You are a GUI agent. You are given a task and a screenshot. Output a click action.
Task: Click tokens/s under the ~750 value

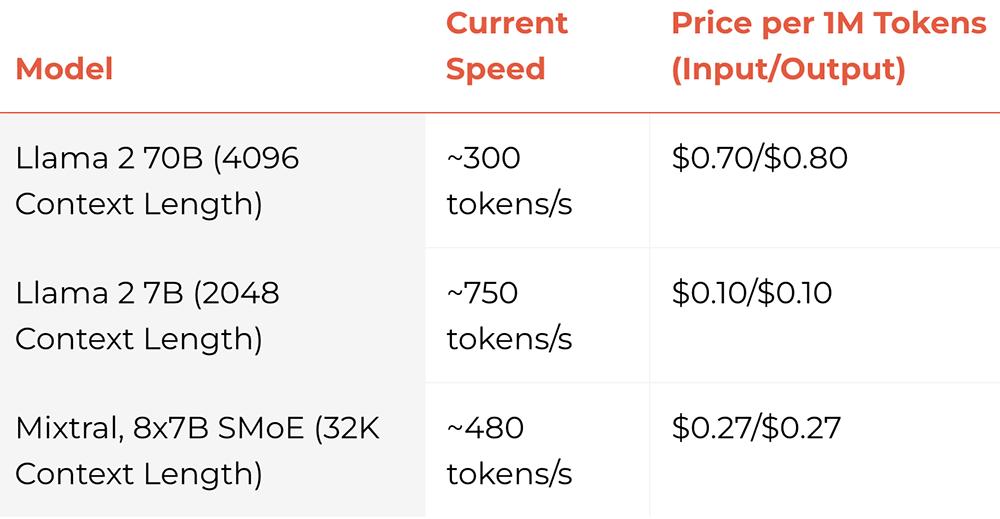[509, 339]
